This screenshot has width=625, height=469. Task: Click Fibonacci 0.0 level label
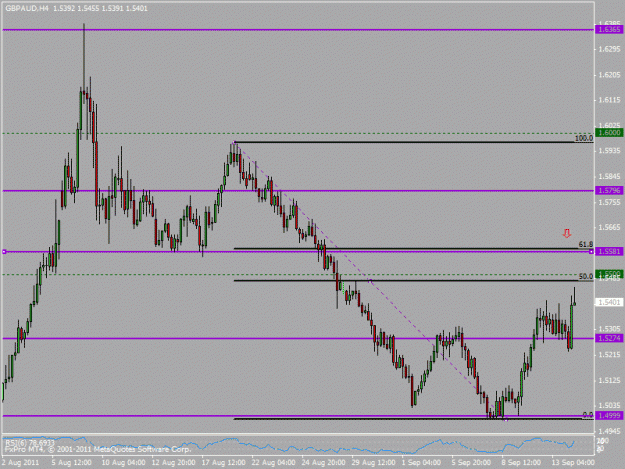[588, 415]
